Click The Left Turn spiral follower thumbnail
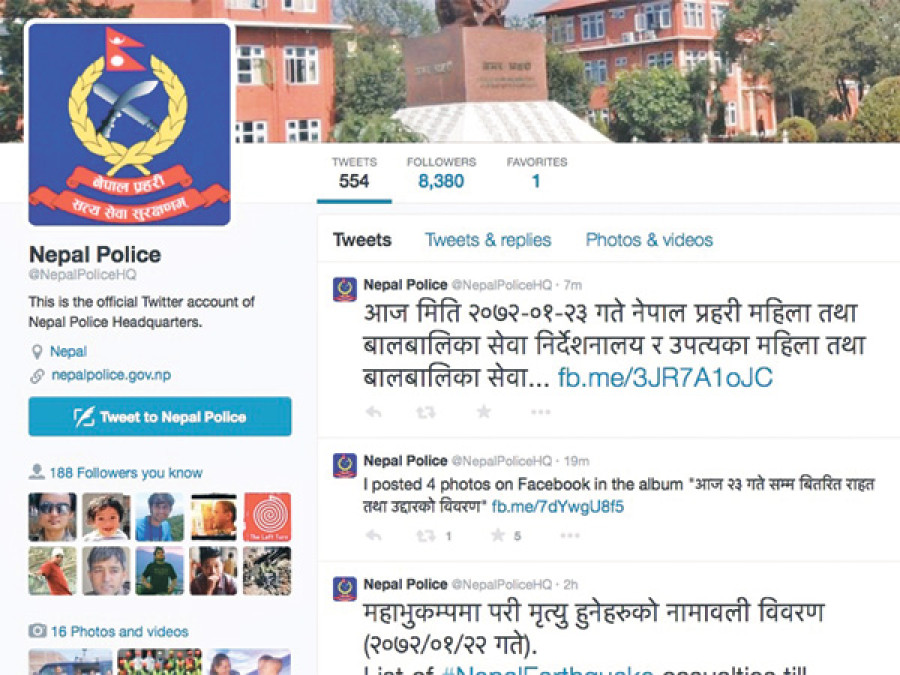The width and height of the screenshot is (900, 675). tap(267, 517)
